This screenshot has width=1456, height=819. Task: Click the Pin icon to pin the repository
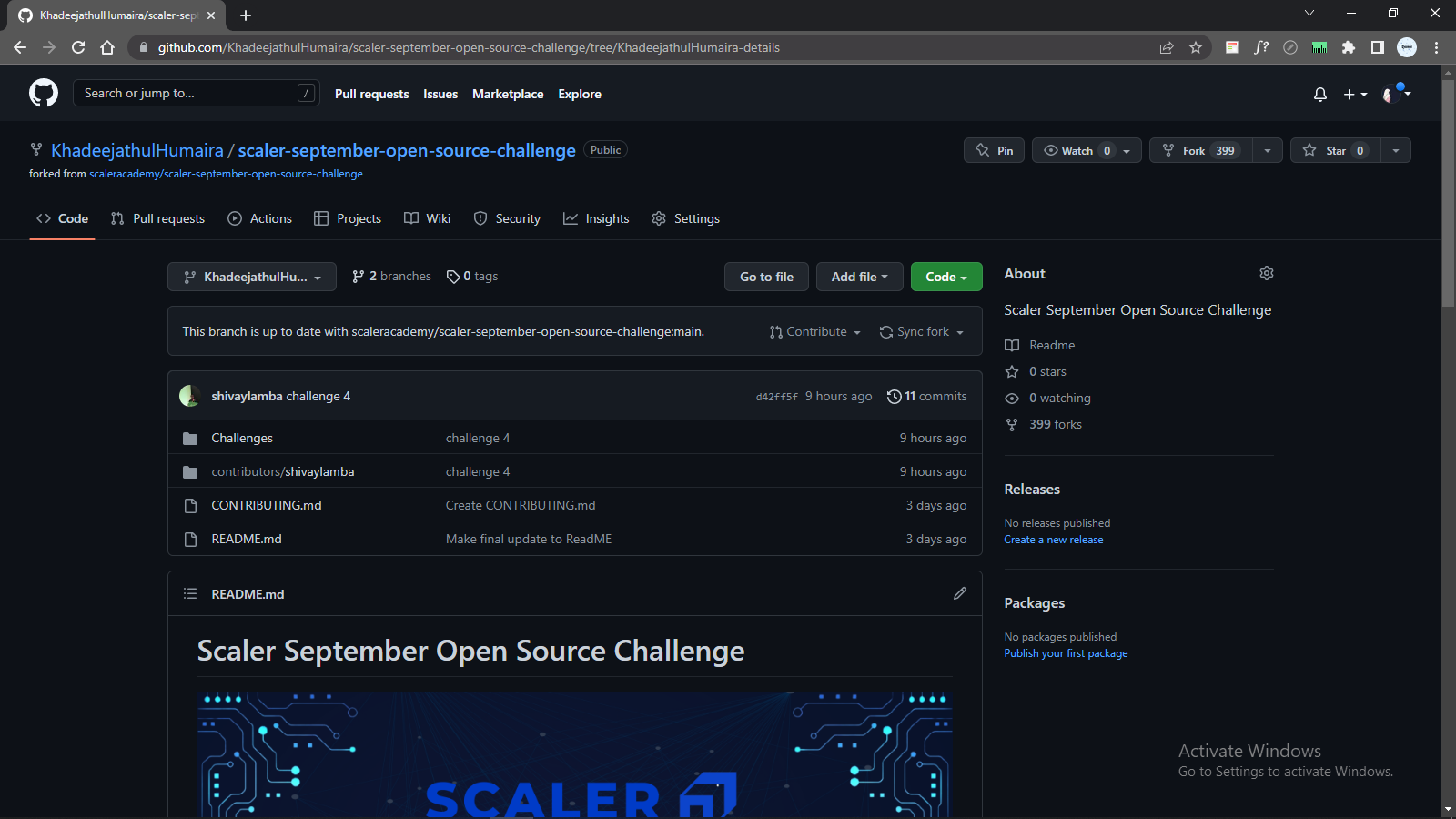click(x=983, y=150)
